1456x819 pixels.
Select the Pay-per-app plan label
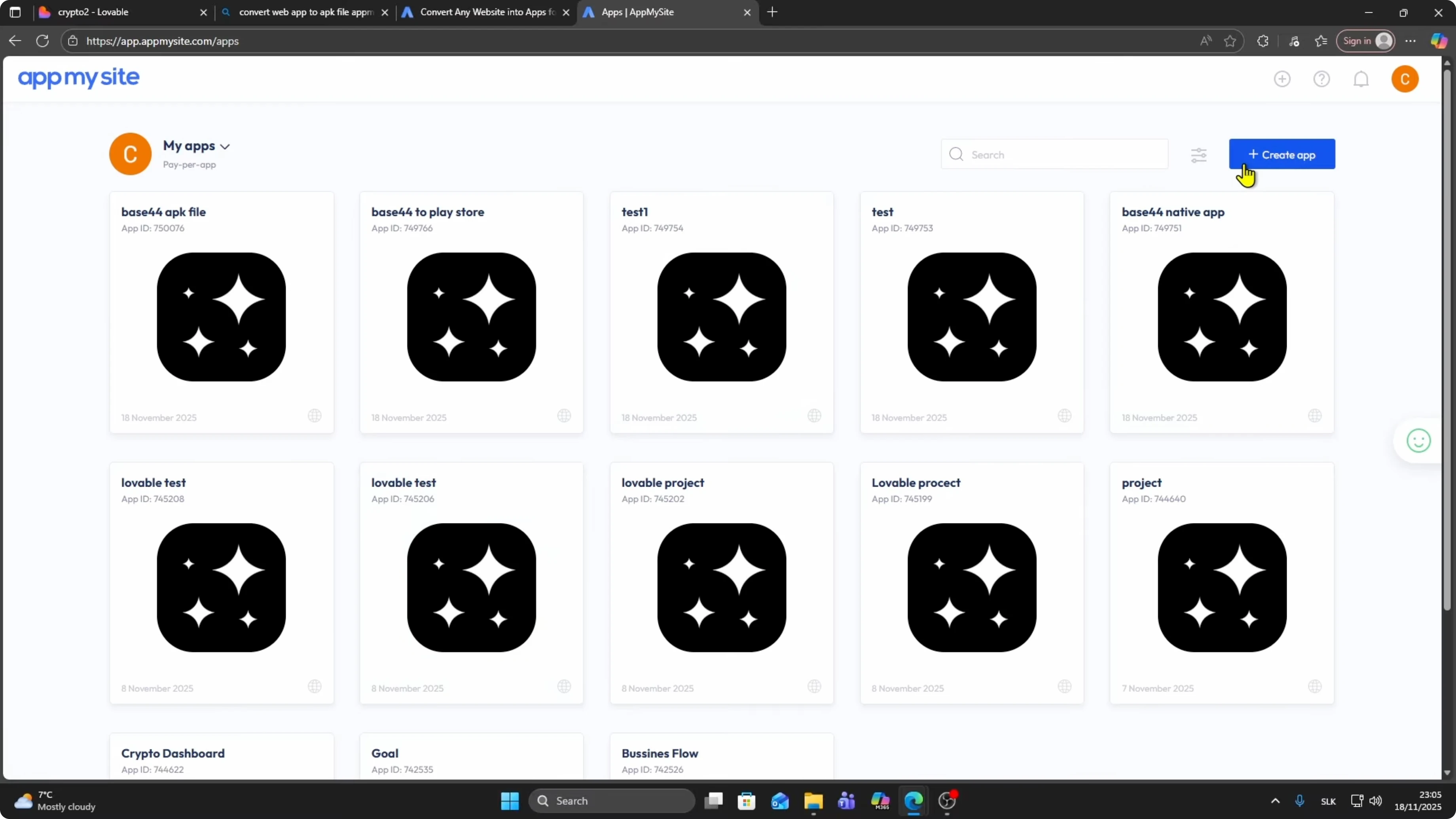pos(190,165)
